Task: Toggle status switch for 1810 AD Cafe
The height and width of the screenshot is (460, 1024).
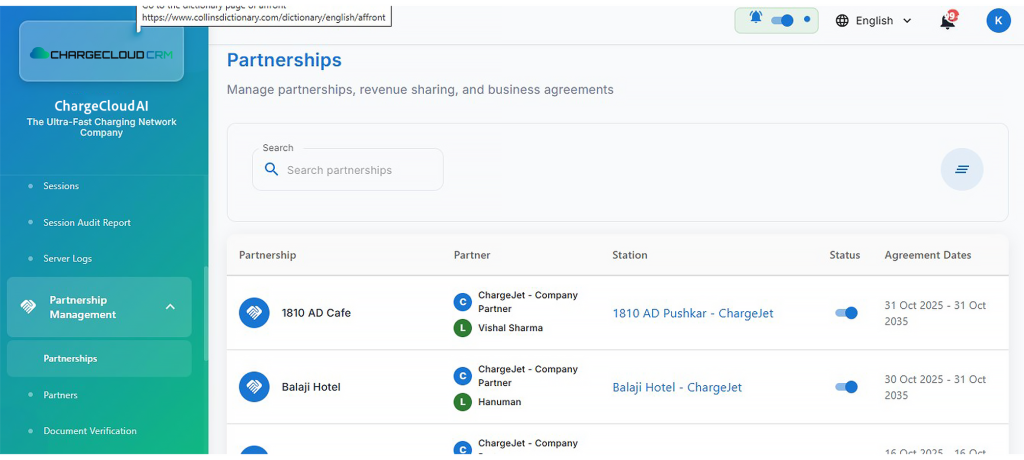Action: pos(846,313)
